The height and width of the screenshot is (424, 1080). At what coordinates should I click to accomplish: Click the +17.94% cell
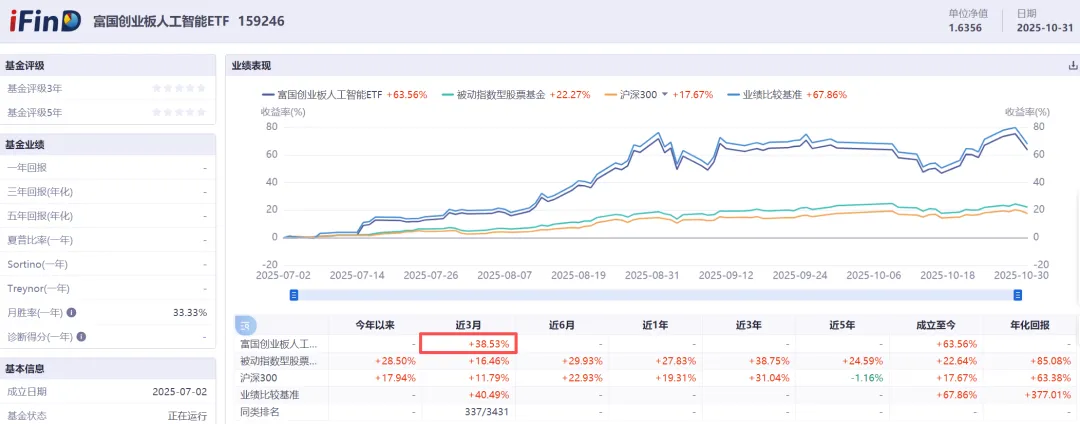point(396,378)
